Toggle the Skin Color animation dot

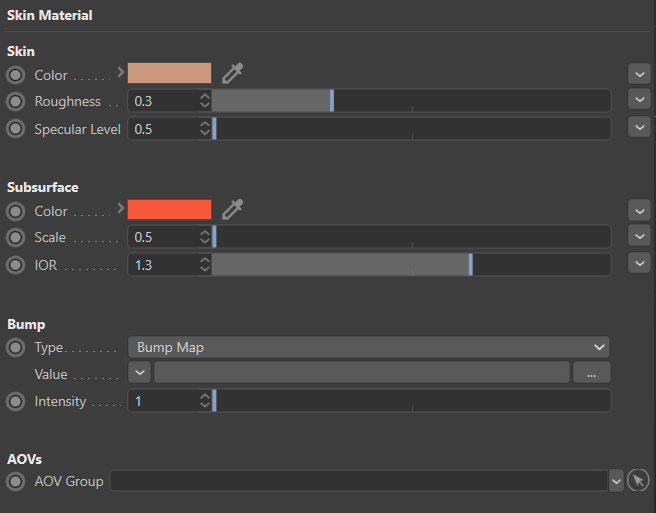tap(15, 75)
